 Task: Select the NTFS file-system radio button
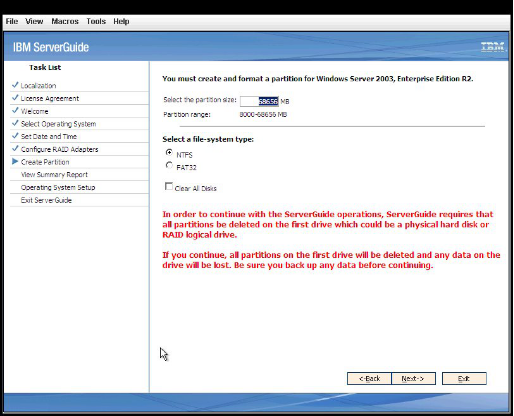click(x=169, y=153)
